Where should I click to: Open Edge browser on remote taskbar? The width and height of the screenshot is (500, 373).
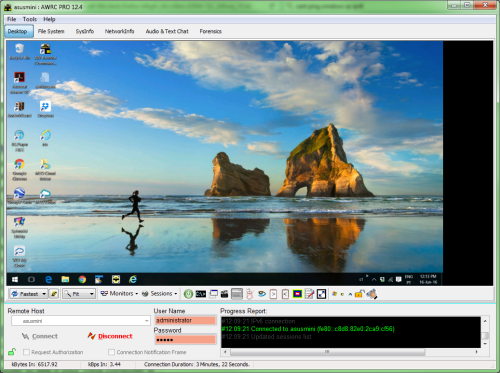coord(49,279)
